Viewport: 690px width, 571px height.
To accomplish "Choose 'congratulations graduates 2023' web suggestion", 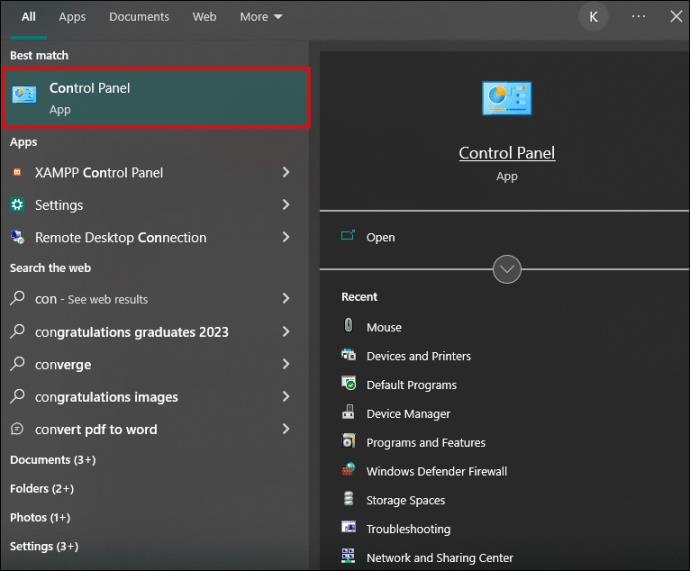I will (x=132, y=332).
